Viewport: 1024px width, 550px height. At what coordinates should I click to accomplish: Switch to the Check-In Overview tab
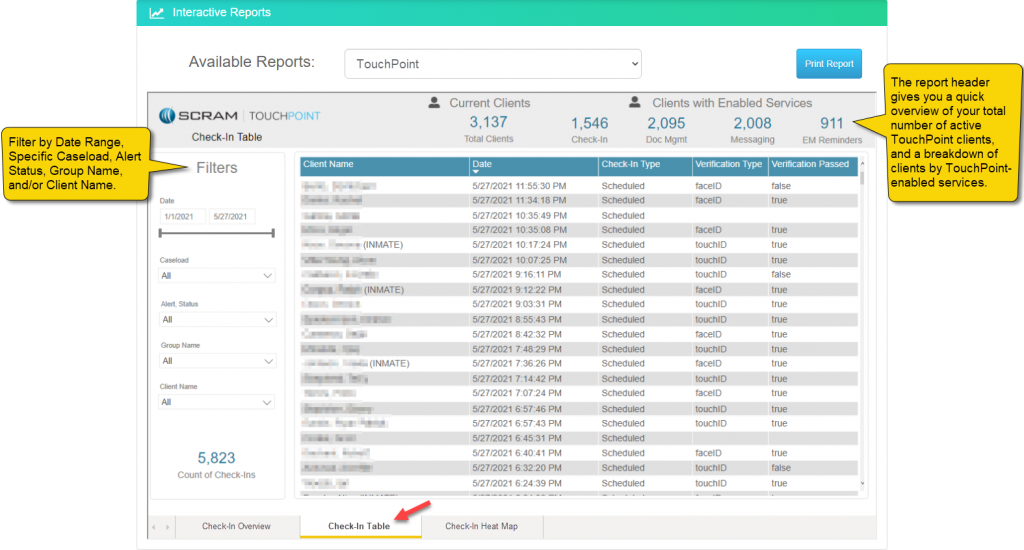coord(236,526)
